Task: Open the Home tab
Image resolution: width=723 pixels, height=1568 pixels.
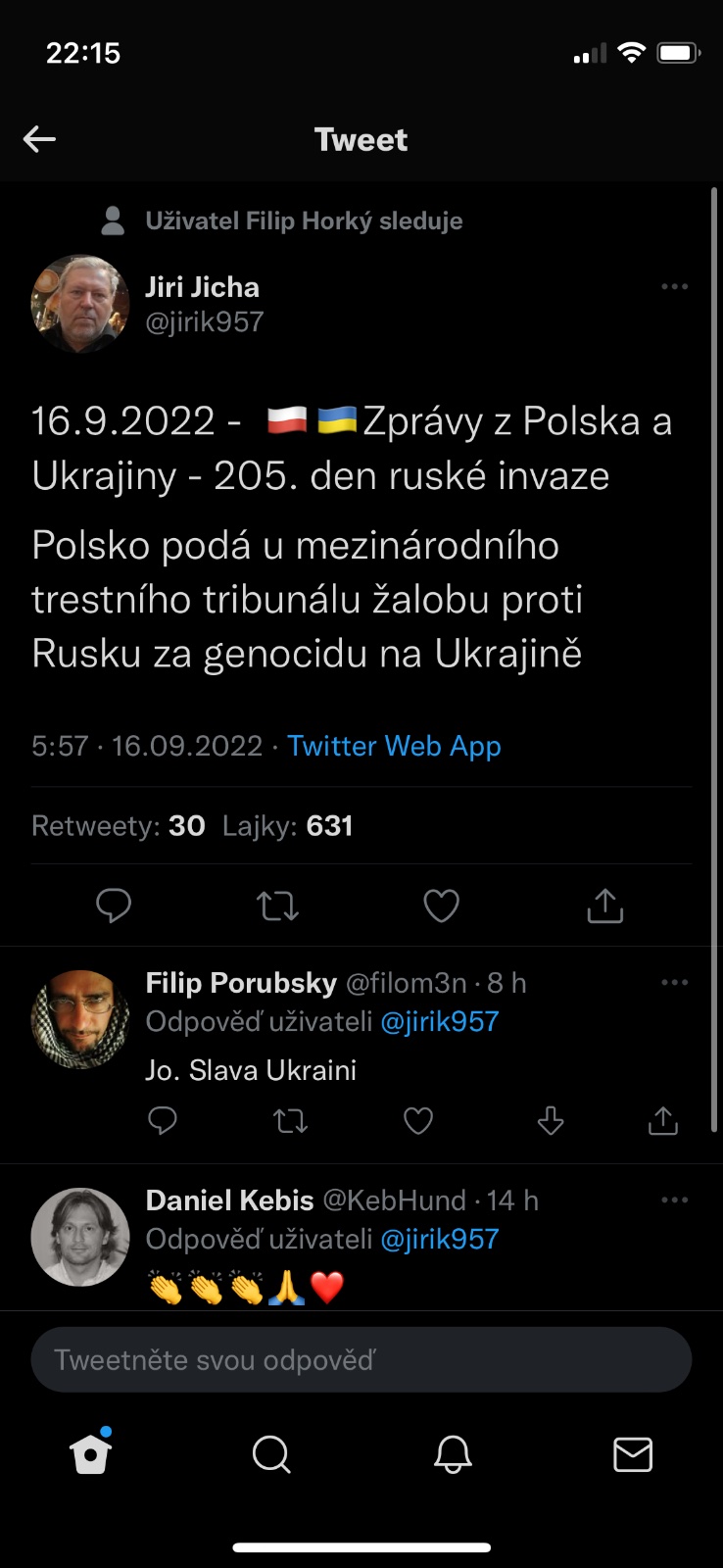Action: [91, 1454]
